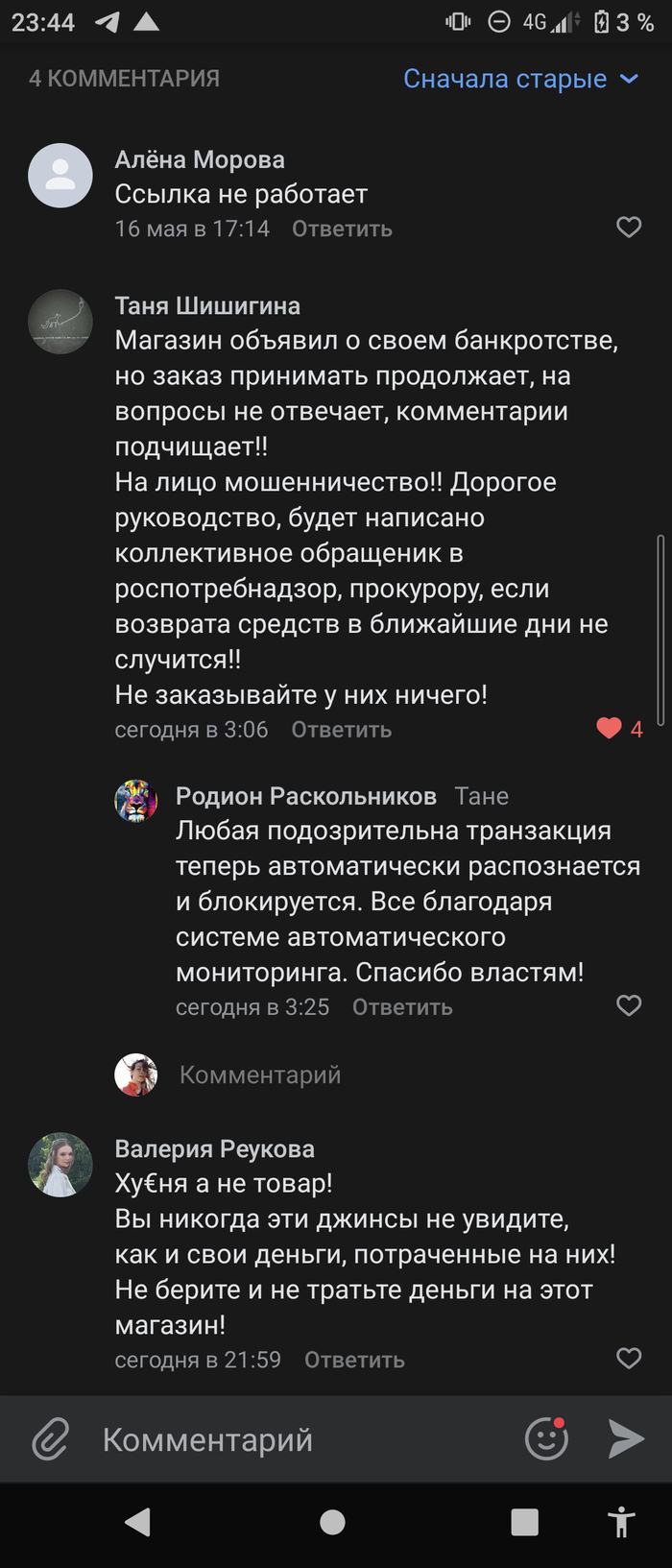Tap Таня Шишигина's avatar picture
Image resolution: width=672 pixels, height=1568 pixels.
60,322
